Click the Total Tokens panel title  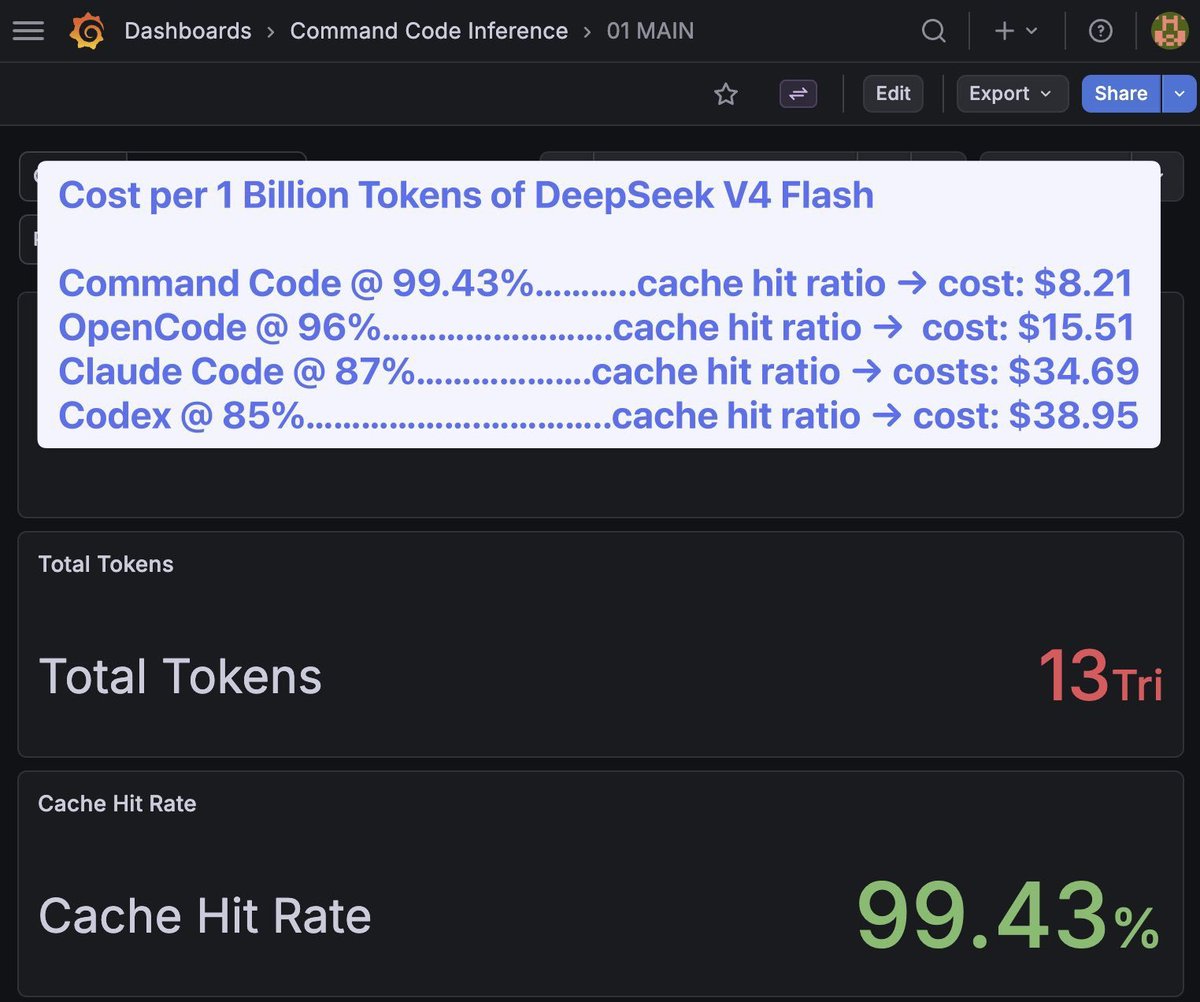(105, 564)
